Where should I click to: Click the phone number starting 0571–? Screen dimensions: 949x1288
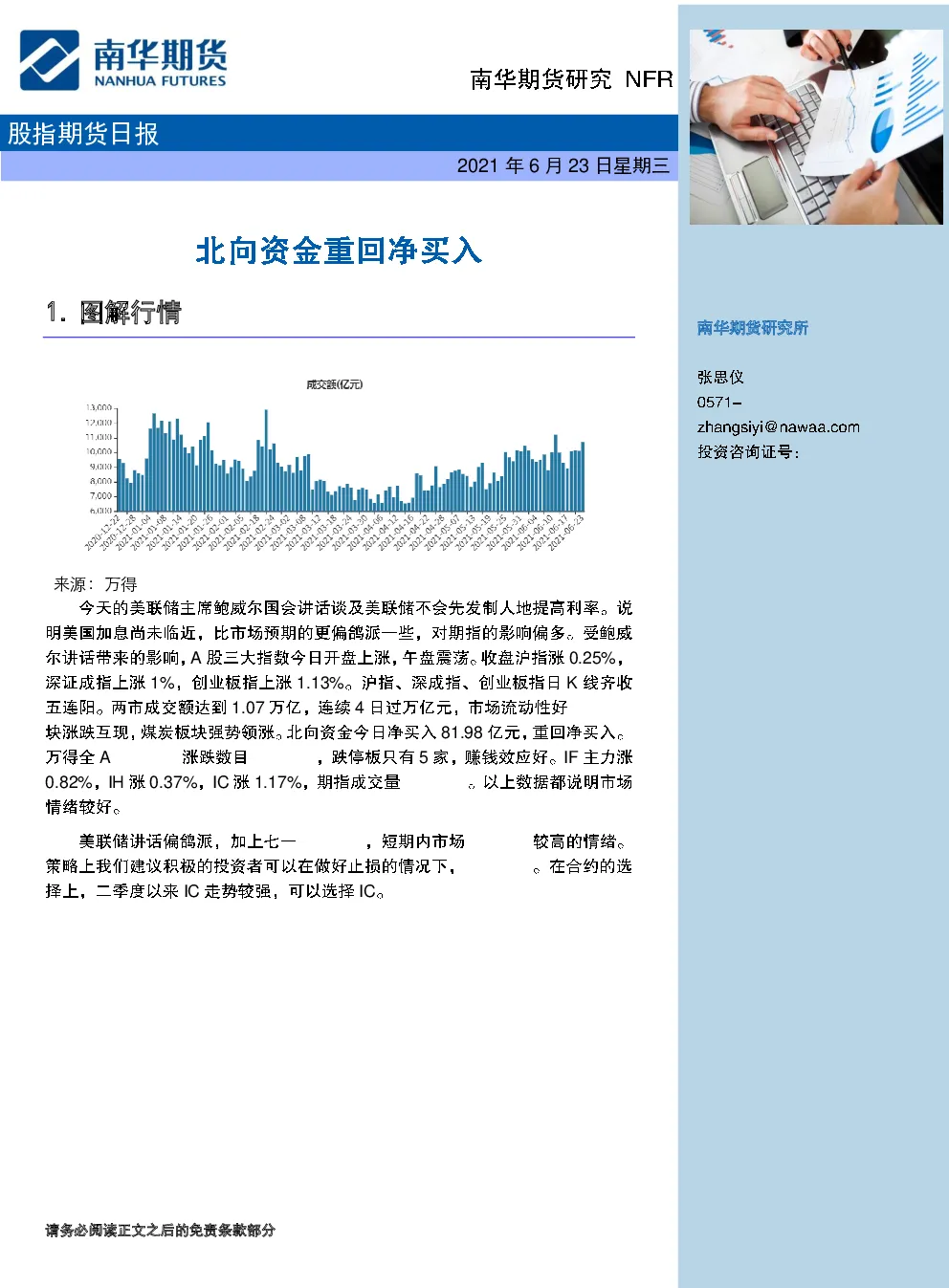tap(719, 403)
